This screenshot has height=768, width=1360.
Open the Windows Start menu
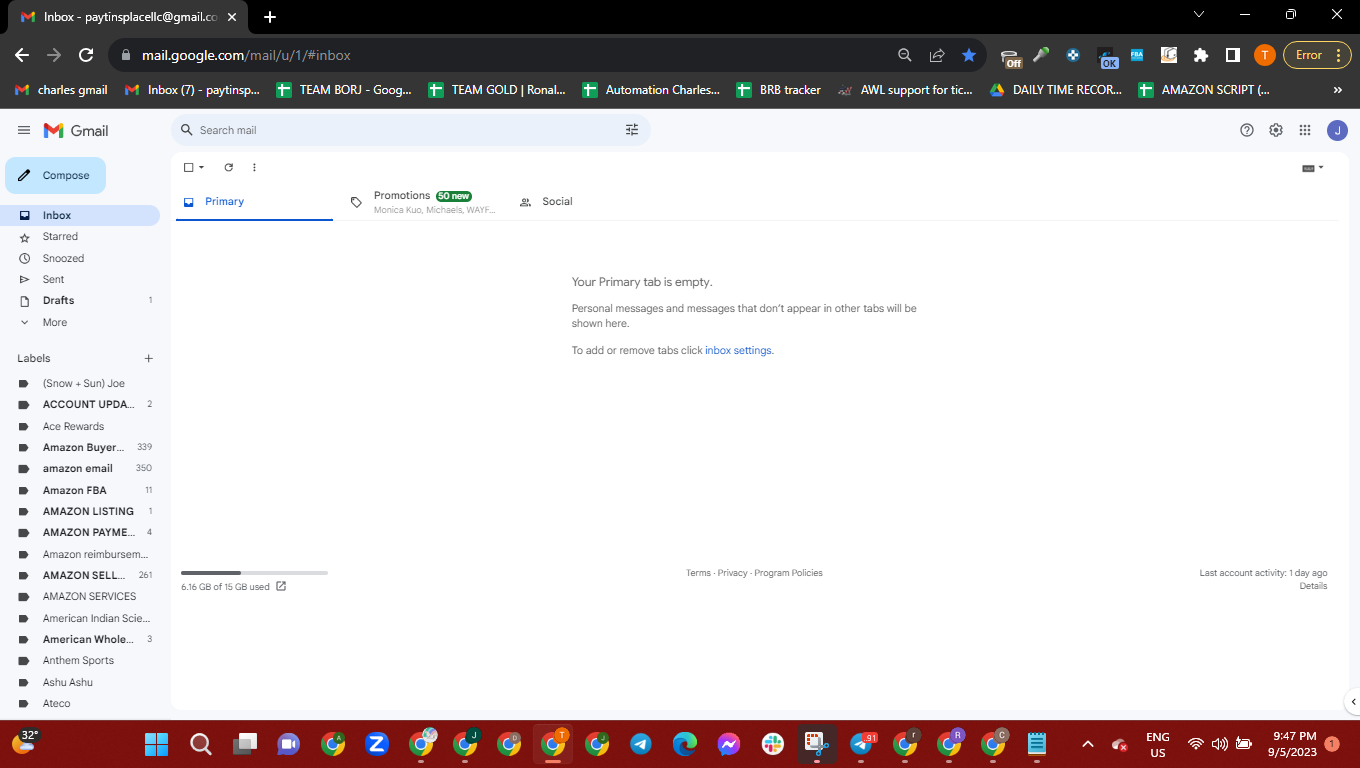coord(156,744)
